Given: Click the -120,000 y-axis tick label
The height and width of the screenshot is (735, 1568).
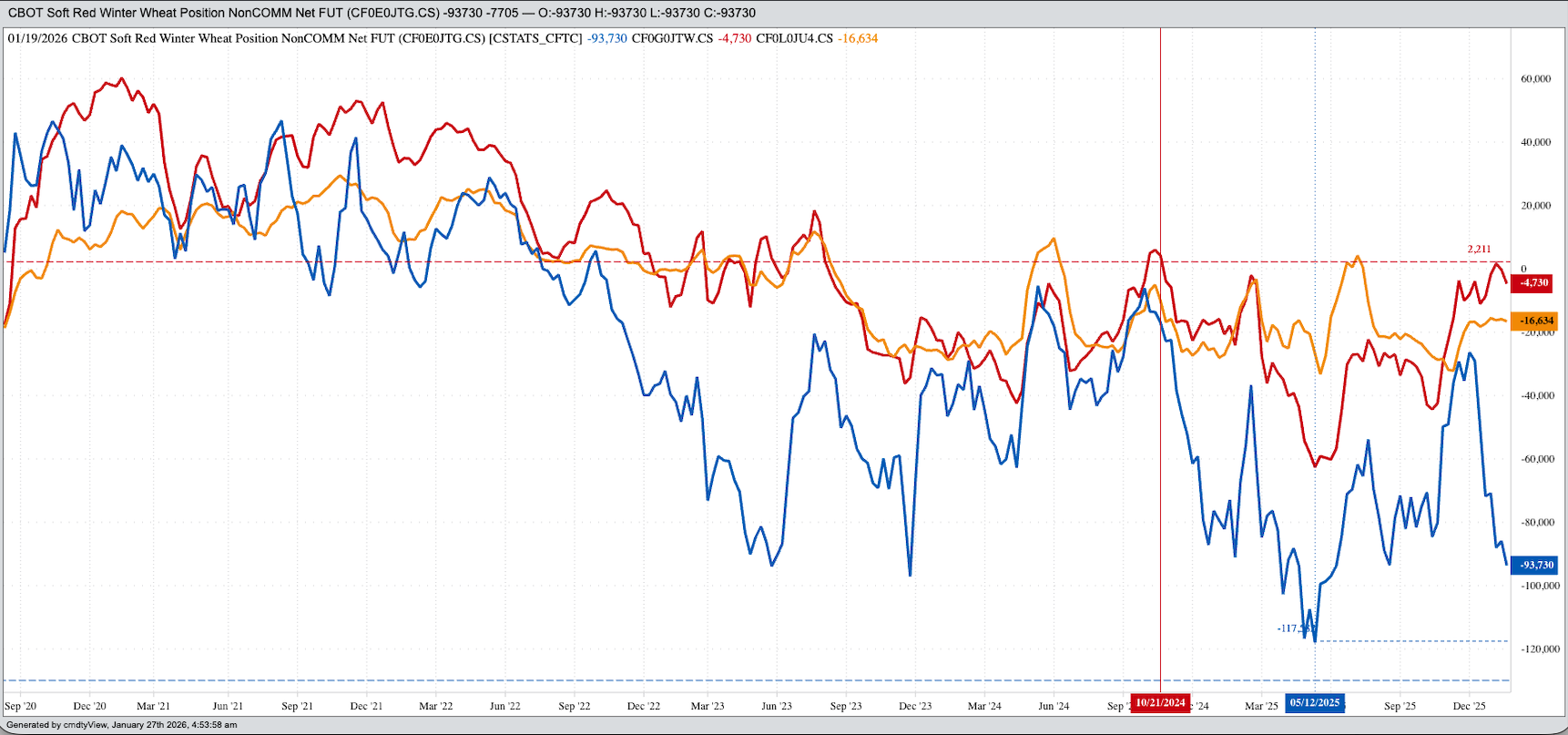Looking at the screenshot, I should [x=1537, y=649].
